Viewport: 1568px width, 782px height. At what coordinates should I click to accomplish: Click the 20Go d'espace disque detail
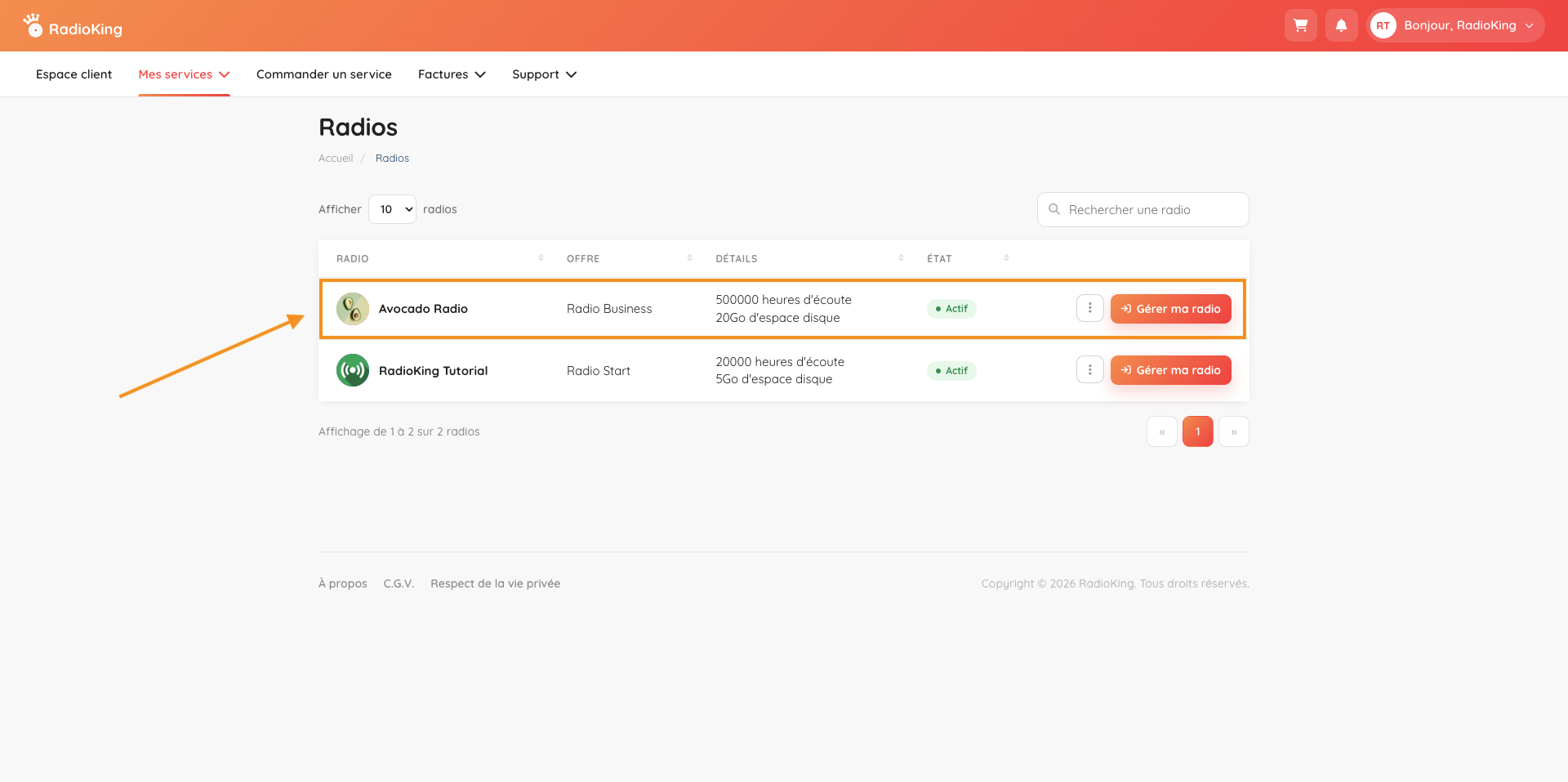(777, 318)
